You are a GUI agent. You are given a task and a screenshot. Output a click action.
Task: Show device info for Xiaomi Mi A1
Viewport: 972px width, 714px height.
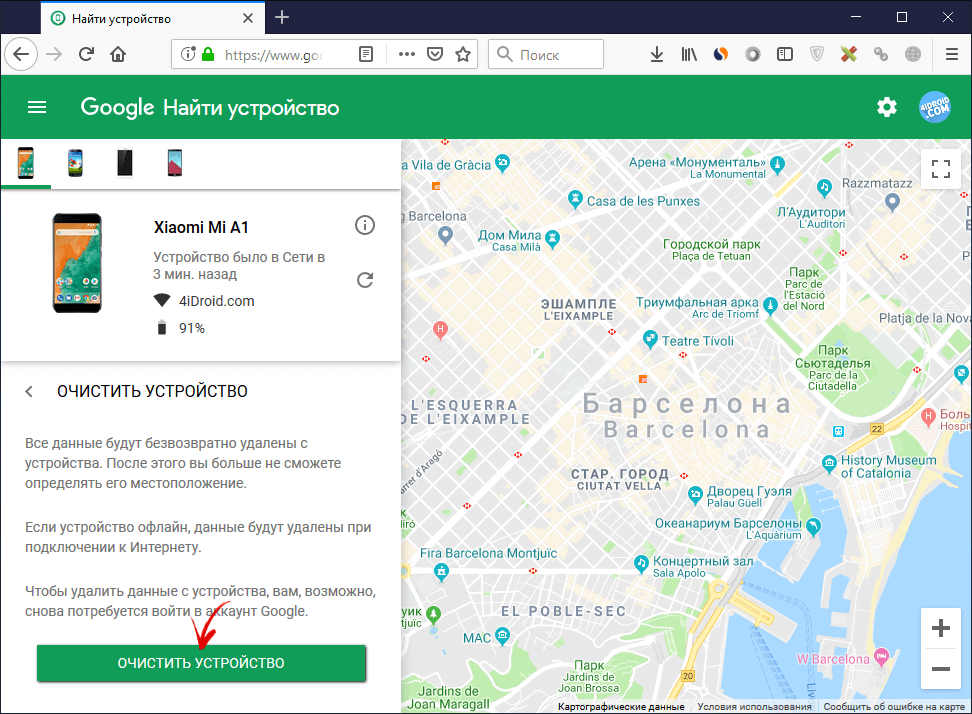[365, 225]
